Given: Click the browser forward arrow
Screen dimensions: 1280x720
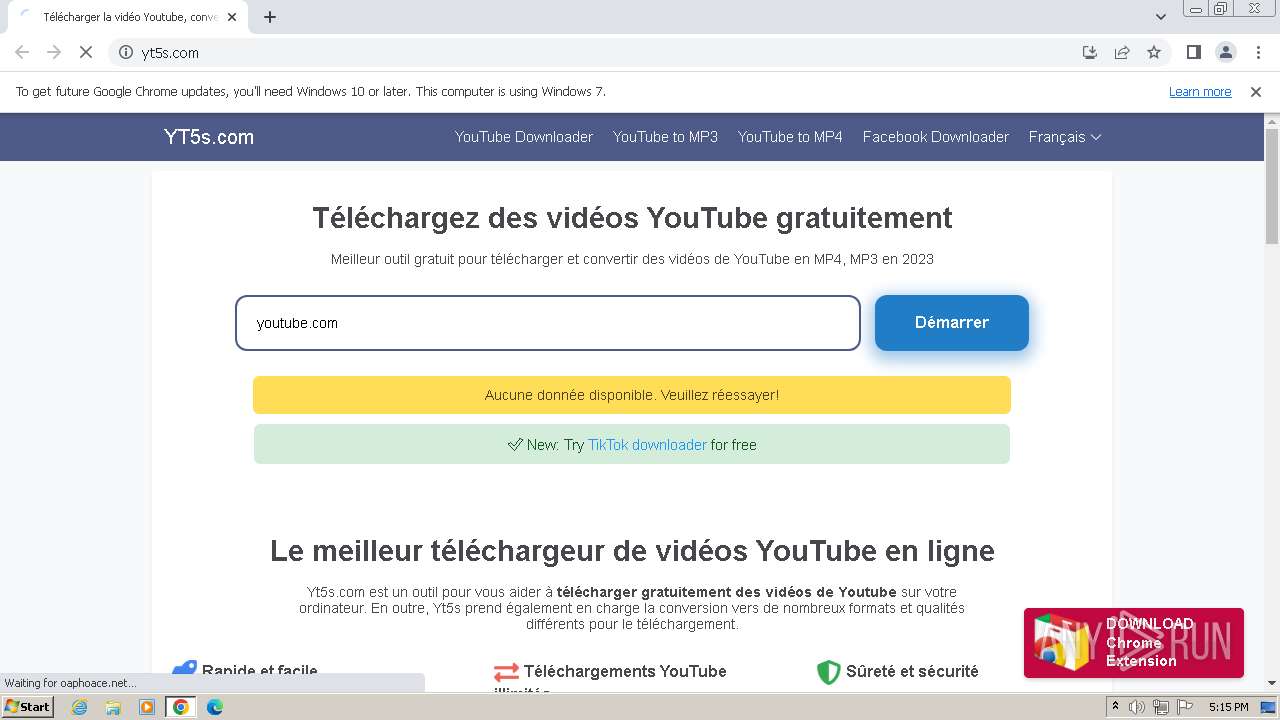Looking at the screenshot, I should [54, 52].
